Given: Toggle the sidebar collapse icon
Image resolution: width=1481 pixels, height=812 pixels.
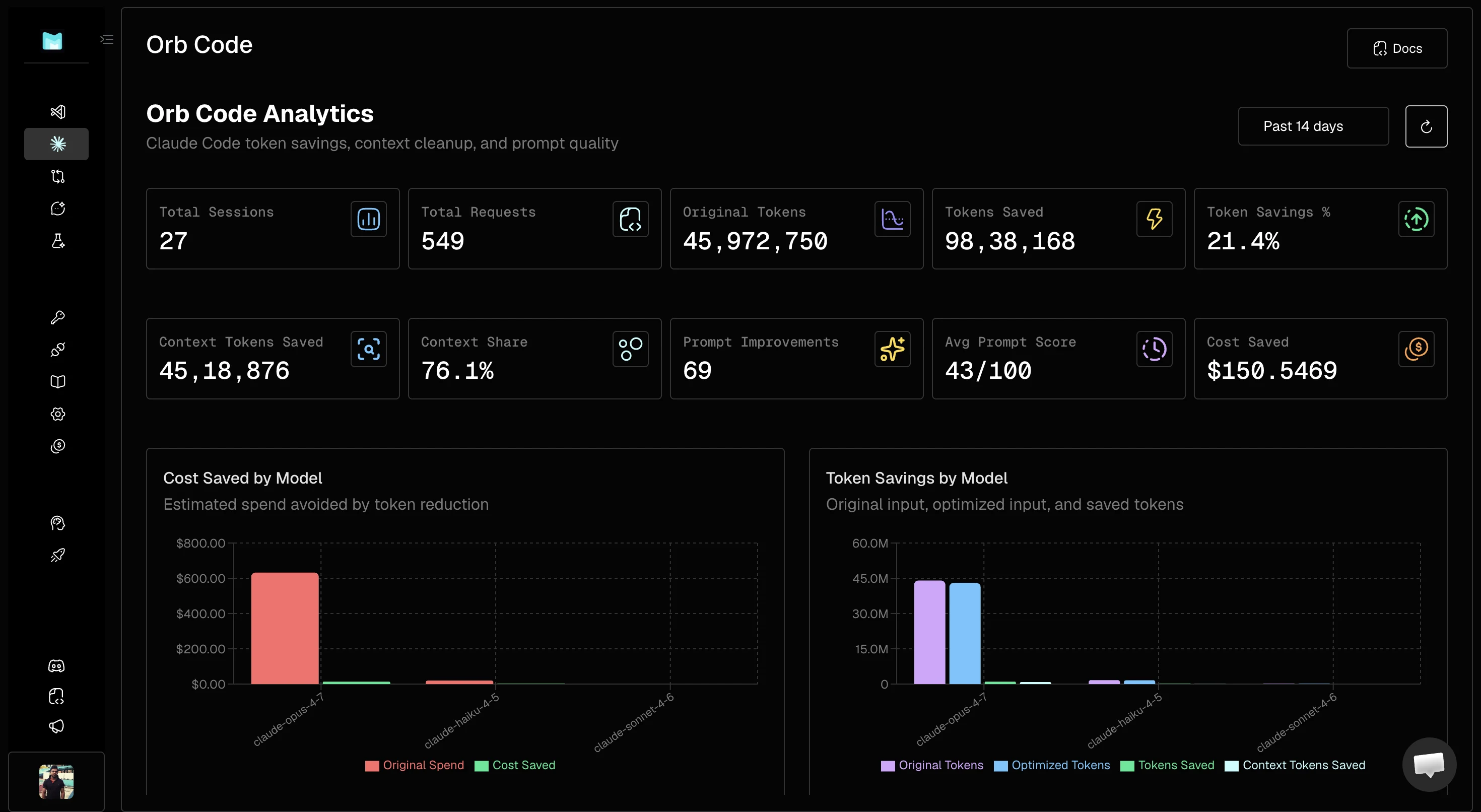Looking at the screenshot, I should pyautogui.click(x=107, y=39).
